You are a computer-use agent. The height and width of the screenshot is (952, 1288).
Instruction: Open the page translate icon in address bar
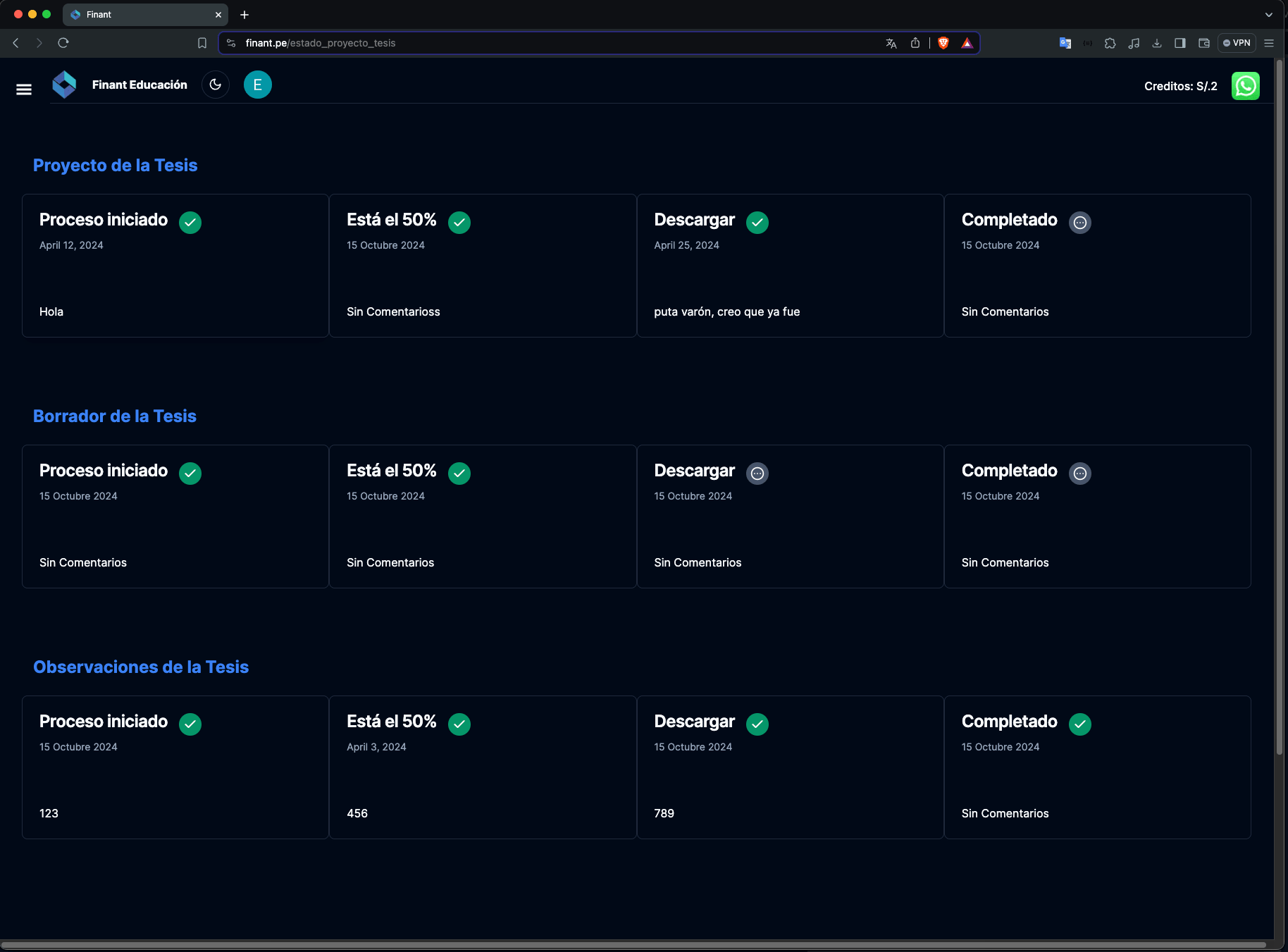point(891,43)
